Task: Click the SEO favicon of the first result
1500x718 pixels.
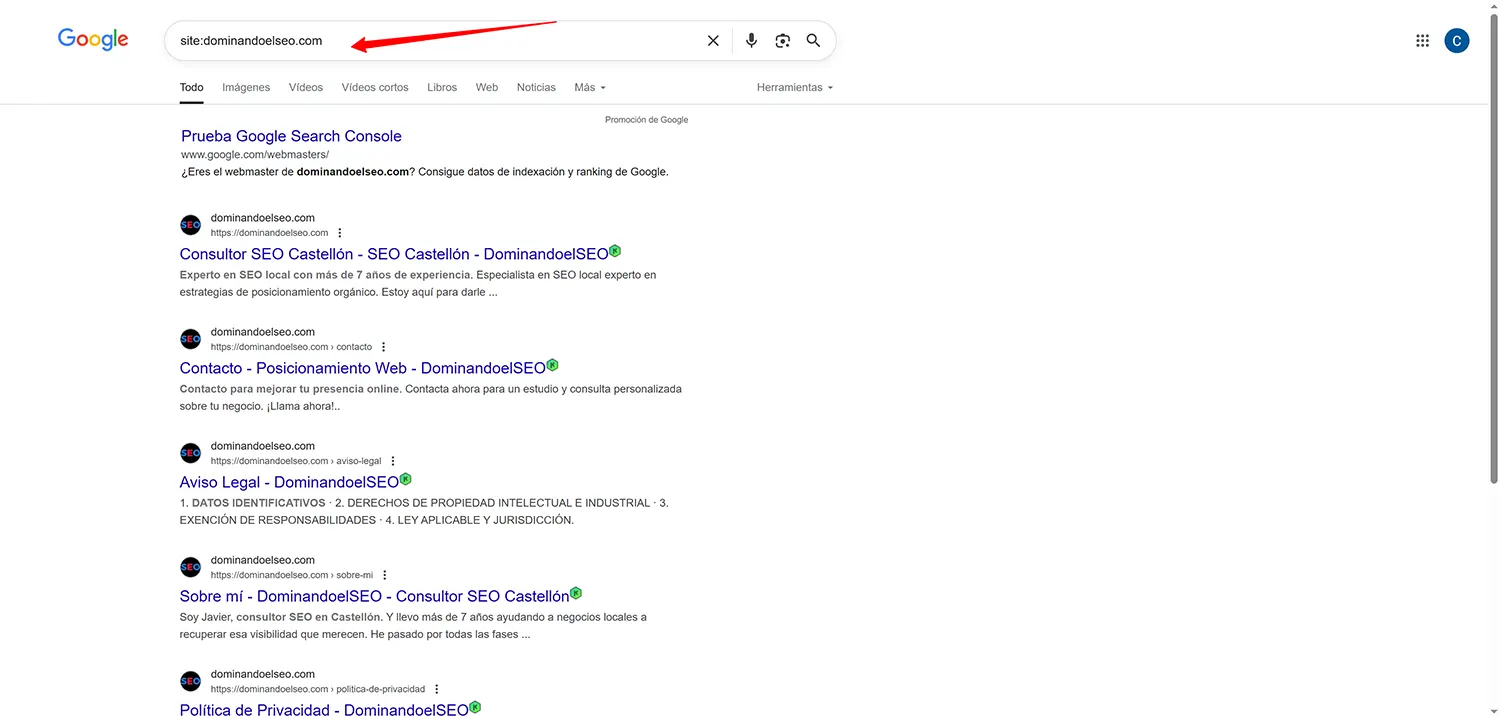Action: tap(190, 225)
